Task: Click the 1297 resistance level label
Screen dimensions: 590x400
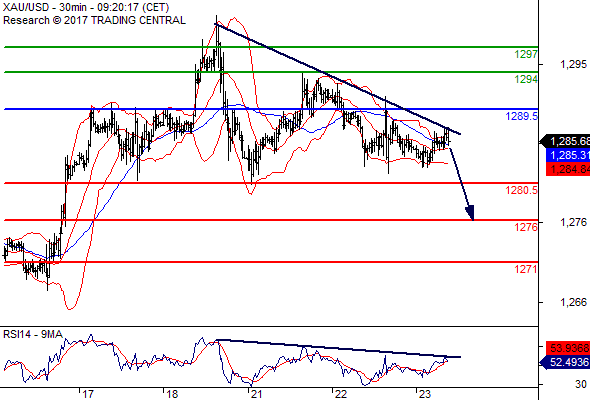Action: (526, 55)
